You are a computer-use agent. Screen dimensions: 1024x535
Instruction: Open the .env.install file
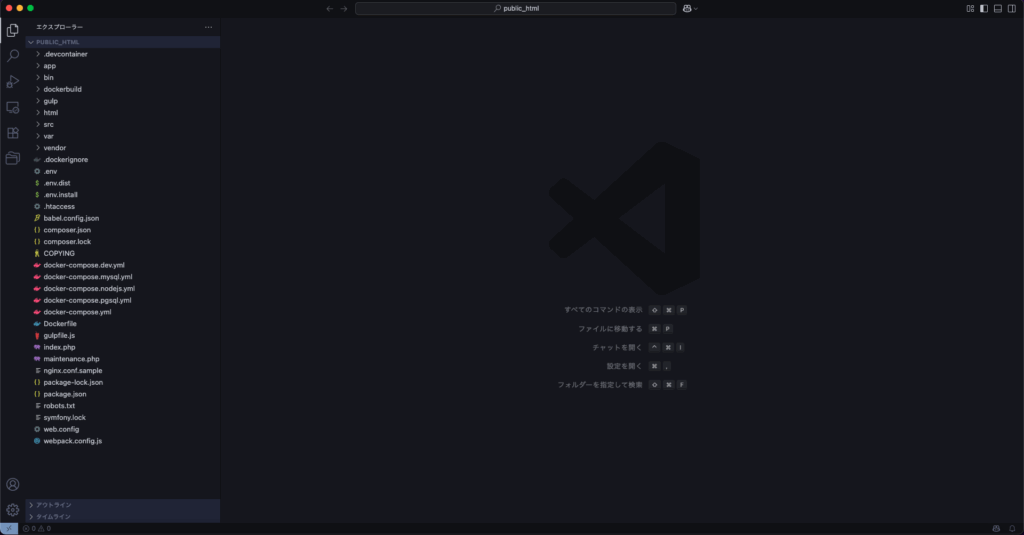click(x=123, y=195)
